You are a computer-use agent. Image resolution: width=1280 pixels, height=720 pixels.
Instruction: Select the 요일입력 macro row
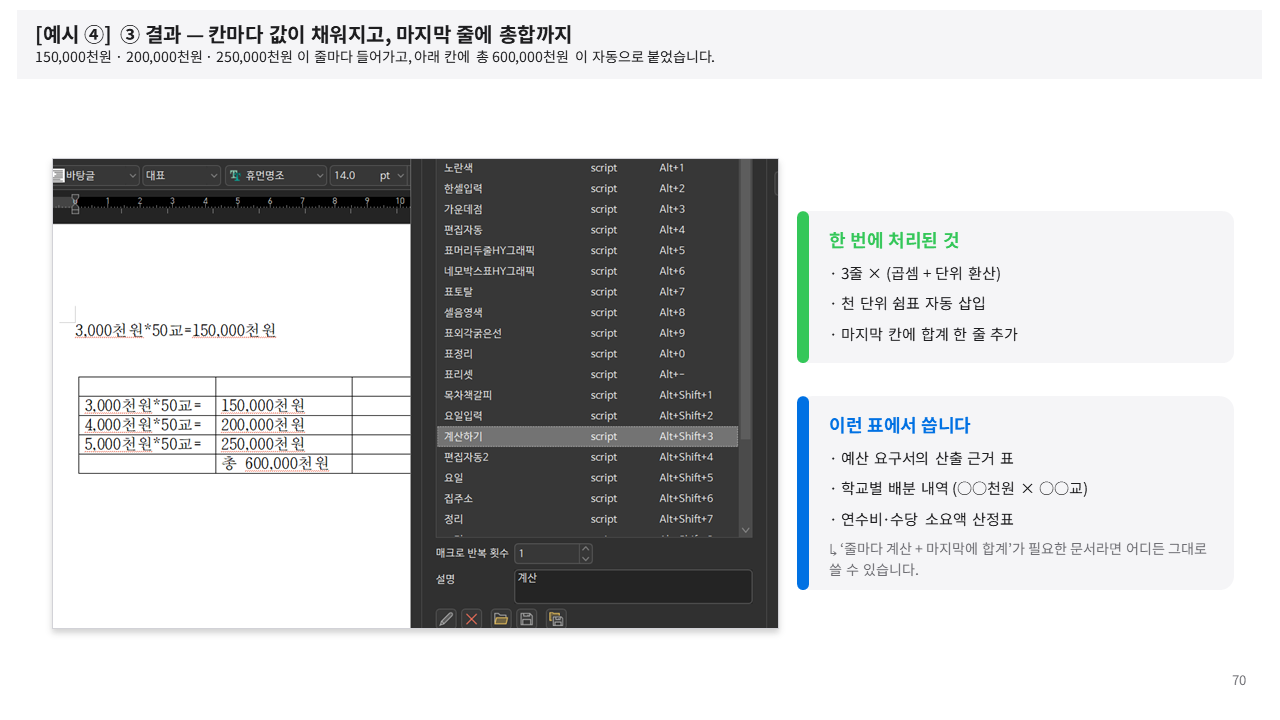pyautogui.click(x=587, y=416)
